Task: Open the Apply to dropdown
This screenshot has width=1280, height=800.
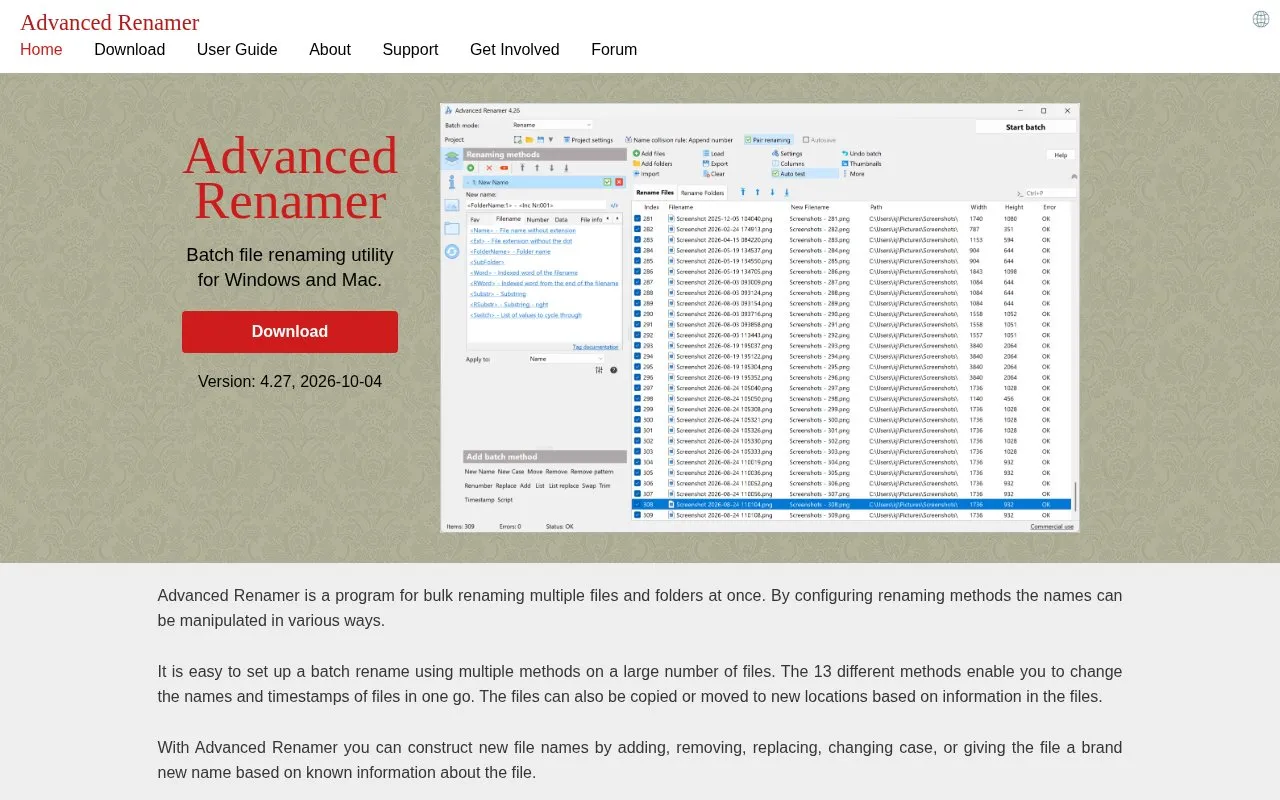Action: (565, 359)
